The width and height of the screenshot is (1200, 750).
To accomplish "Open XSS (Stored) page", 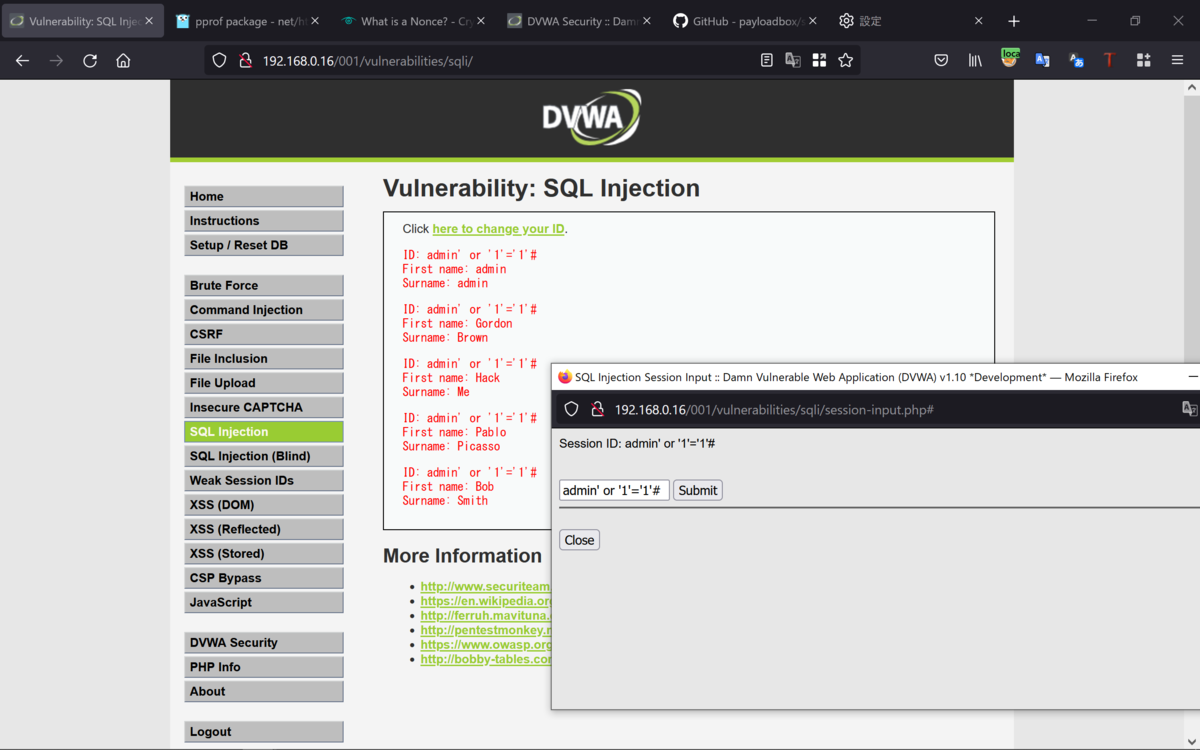I will (x=264, y=554).
